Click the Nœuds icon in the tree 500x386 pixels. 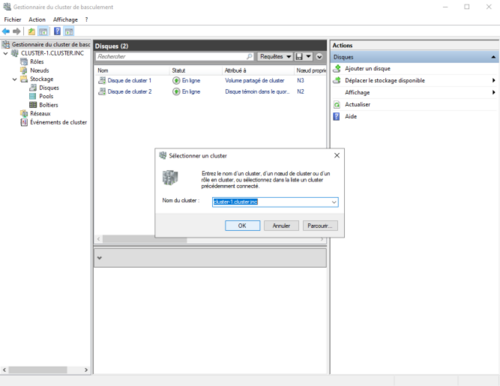[x=24, y=70]
